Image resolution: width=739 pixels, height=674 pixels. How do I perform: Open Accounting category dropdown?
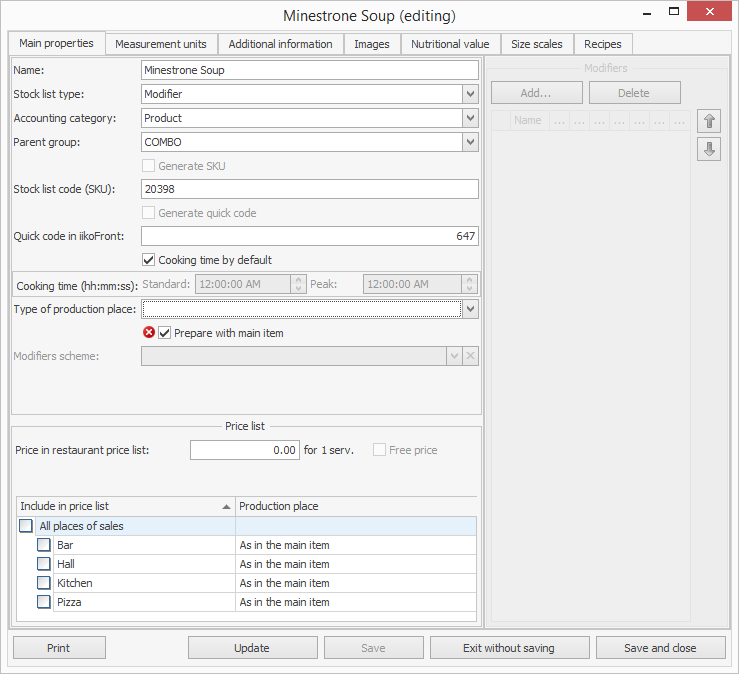(x=470, y=118)
